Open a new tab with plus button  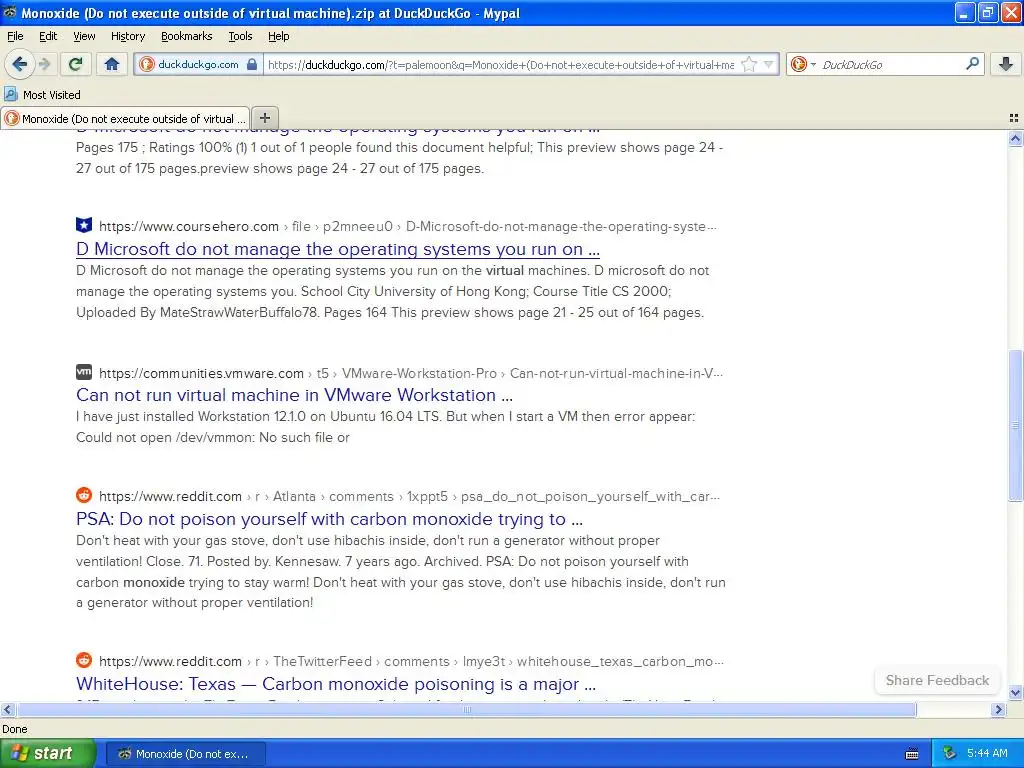click(264, 118)
